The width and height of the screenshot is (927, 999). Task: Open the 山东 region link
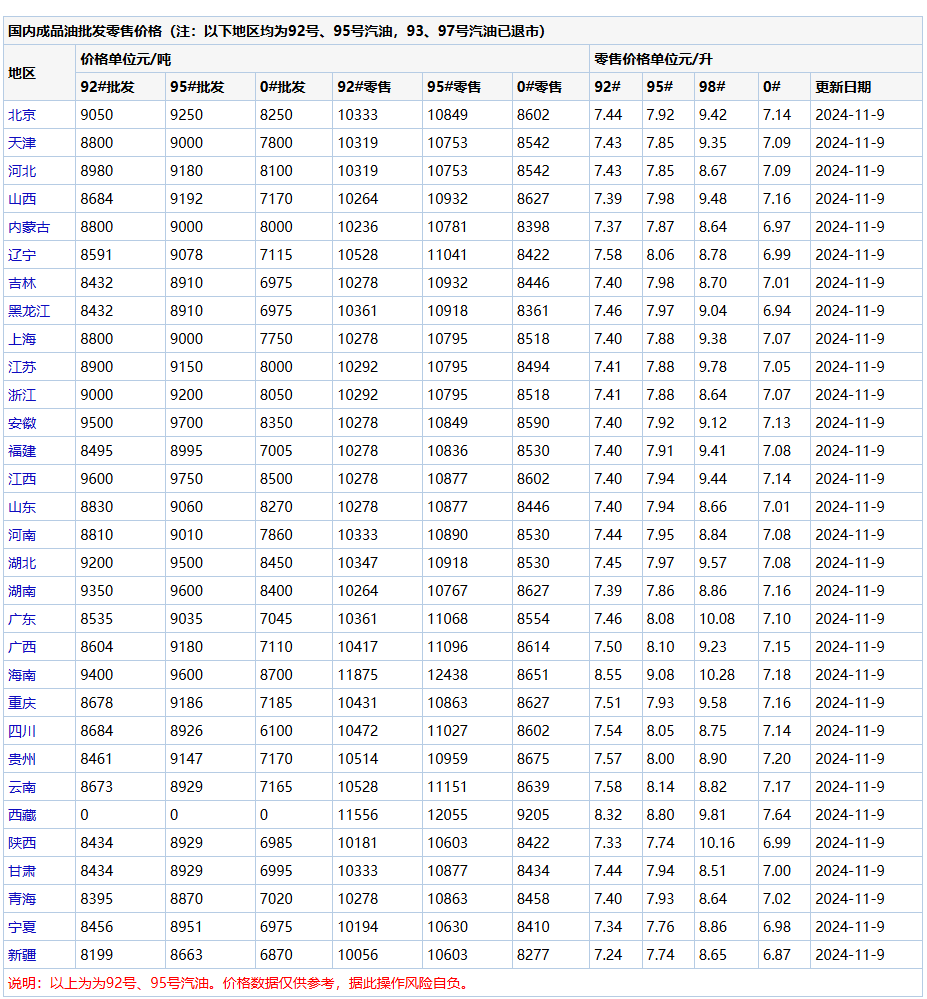(x=22, y=508)
